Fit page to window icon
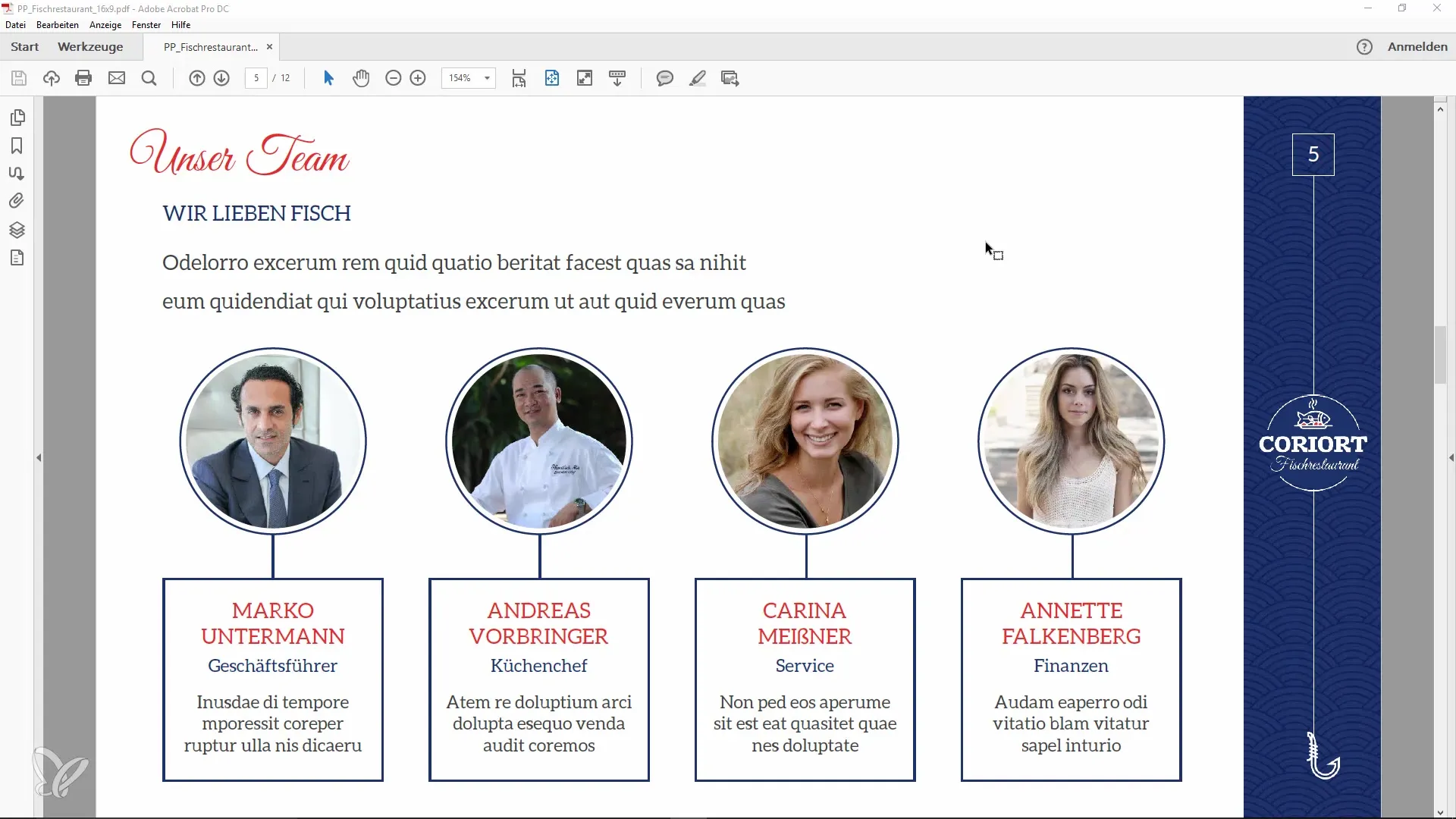 click(x=552, y=78)
